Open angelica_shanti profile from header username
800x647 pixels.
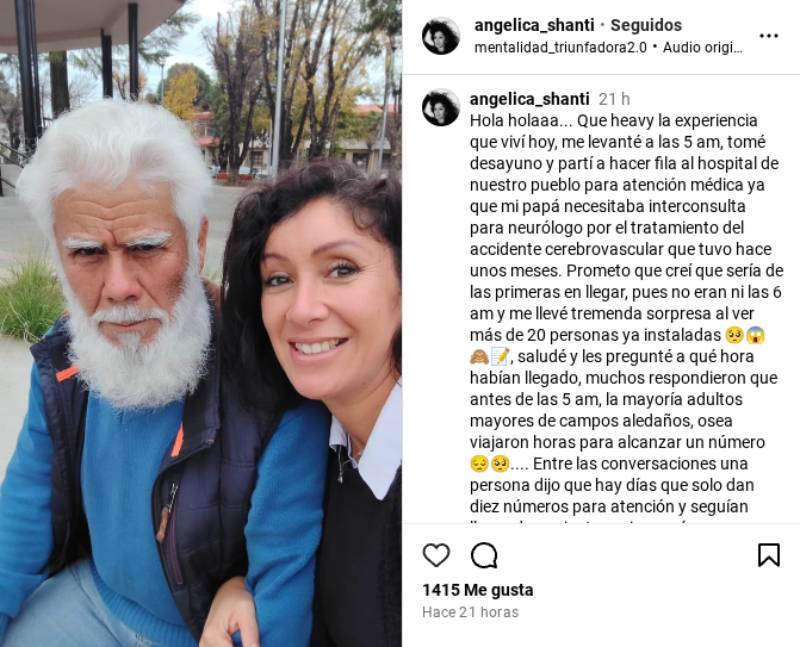point(534,25)
